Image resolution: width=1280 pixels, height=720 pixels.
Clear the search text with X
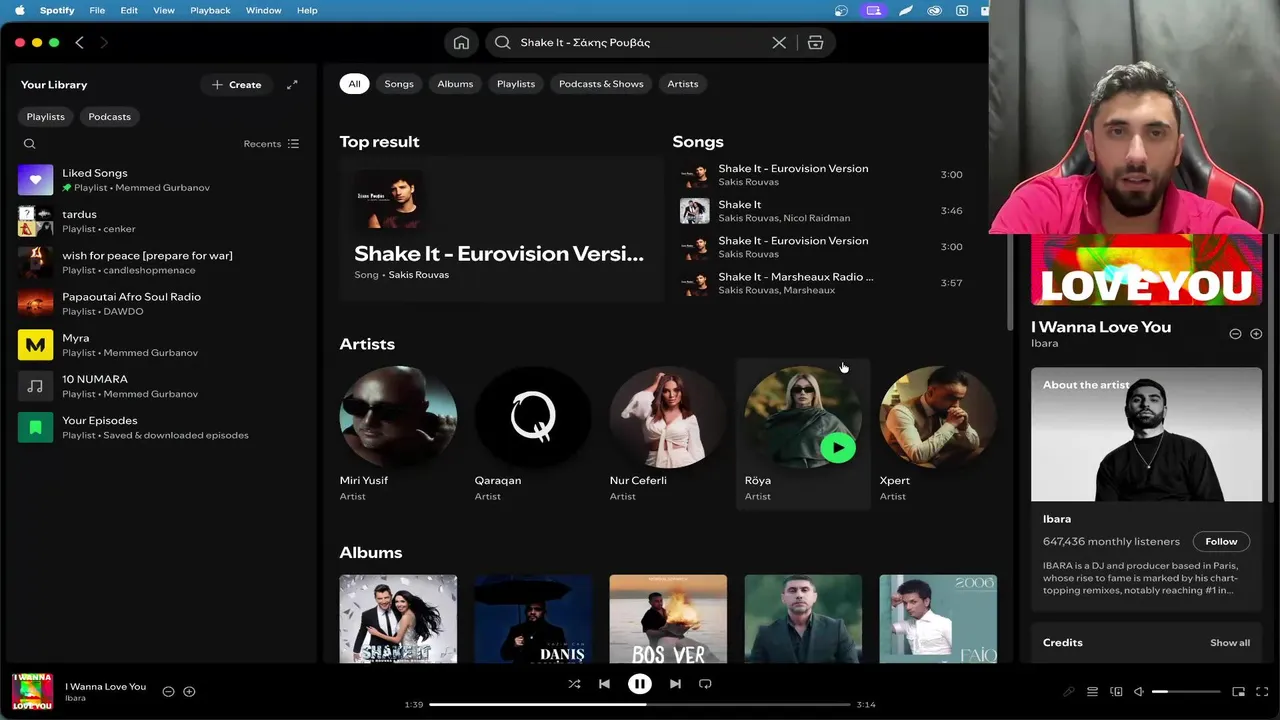pyautogui.click(x=779, y=43)
